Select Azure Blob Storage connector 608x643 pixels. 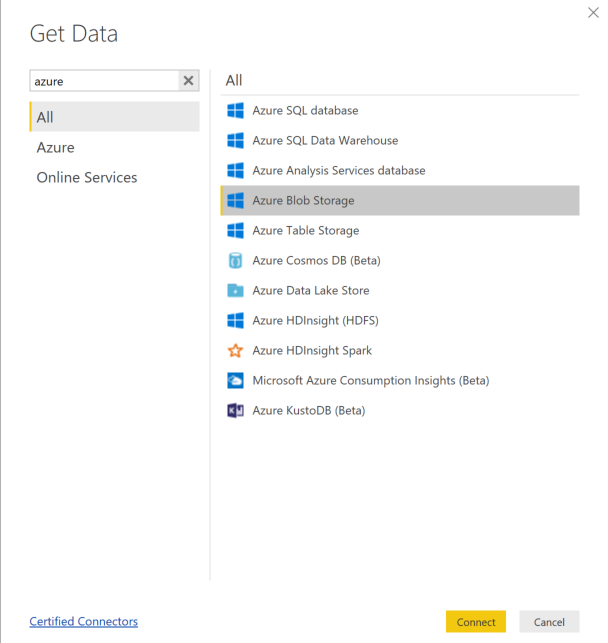click(x=304, y=200)
